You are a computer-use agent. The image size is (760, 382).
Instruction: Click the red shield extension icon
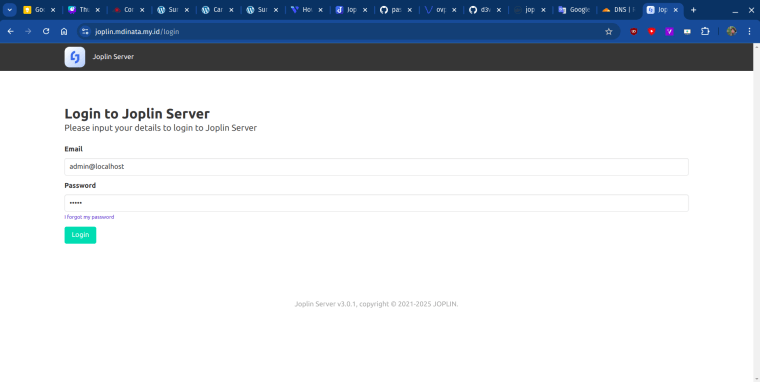[651, 32]
